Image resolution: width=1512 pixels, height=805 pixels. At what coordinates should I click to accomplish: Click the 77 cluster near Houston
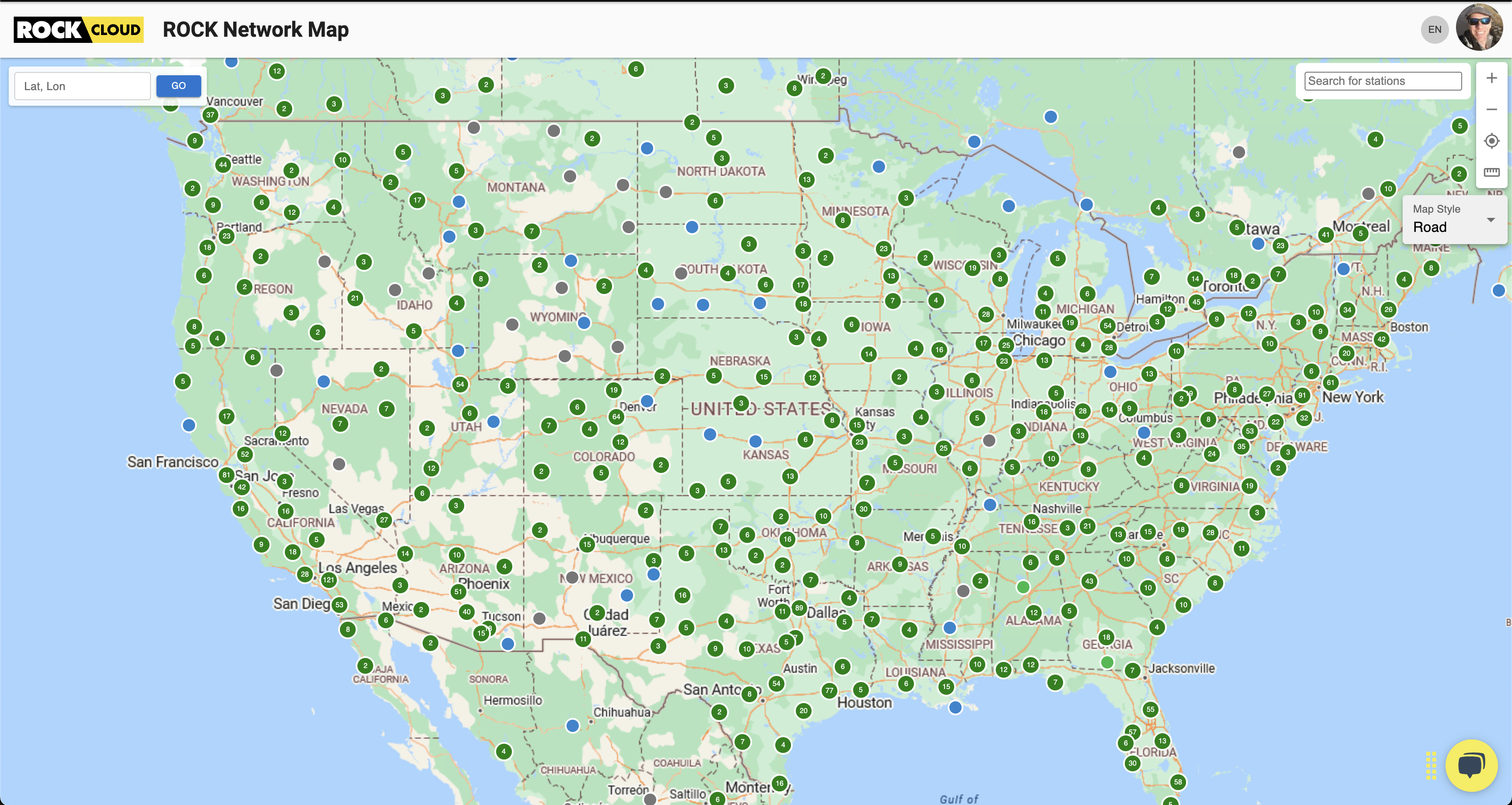829,690
